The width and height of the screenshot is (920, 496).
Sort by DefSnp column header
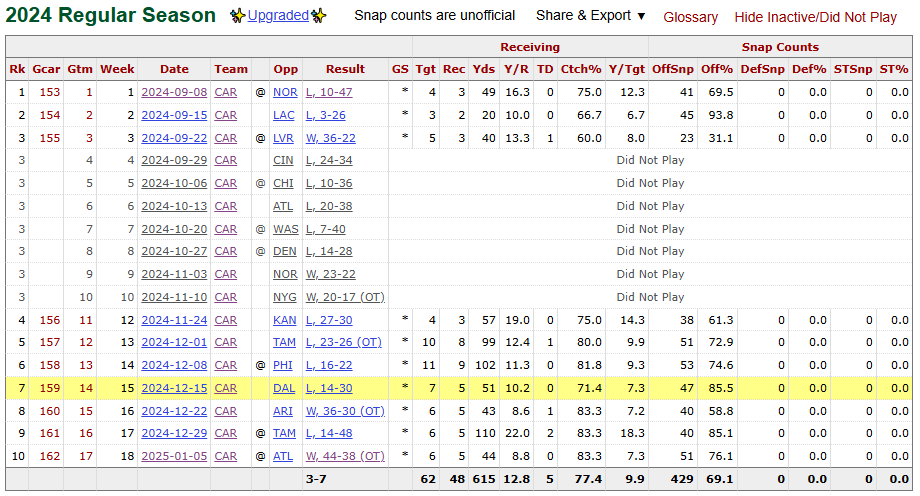(762, 69)
